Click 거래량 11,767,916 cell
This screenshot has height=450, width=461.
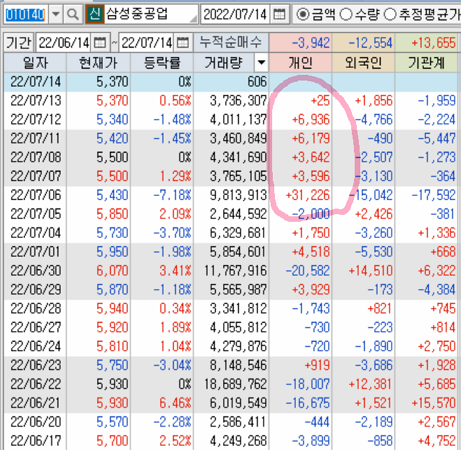point(235,271)
